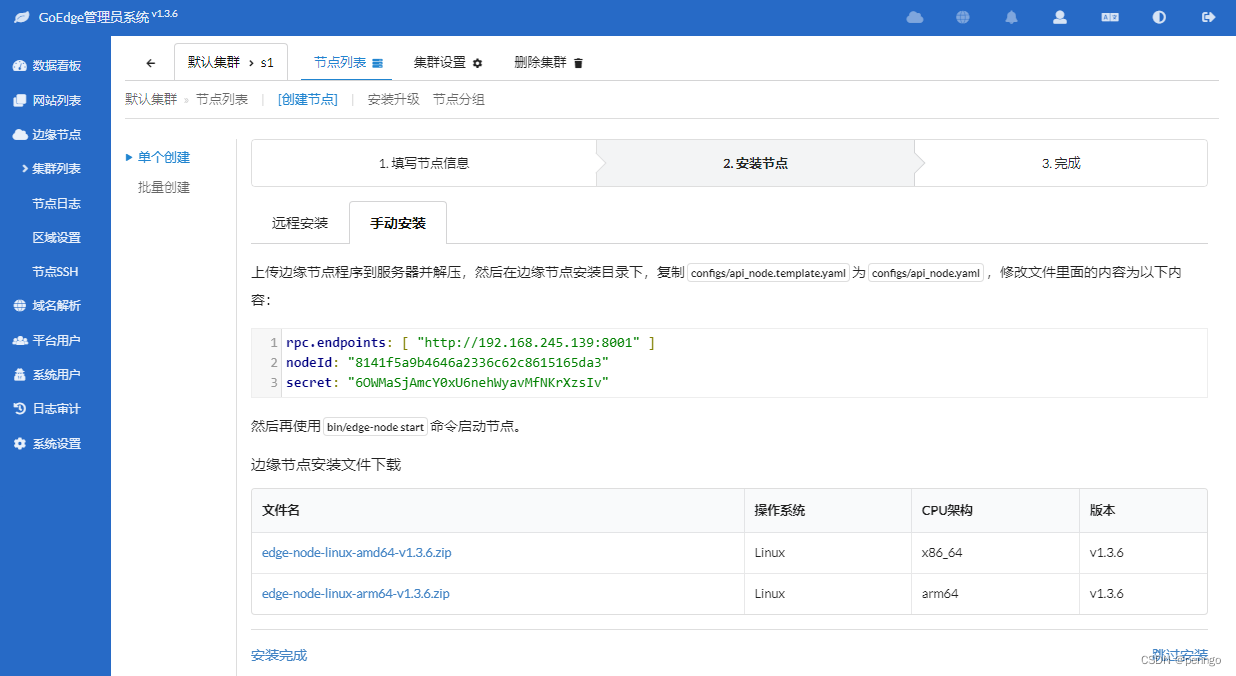This screenshot has width=1236, height=676.
Task: Open 数据看板 in the sidebar
Action: pyautogui.click(x=55, y=66)
